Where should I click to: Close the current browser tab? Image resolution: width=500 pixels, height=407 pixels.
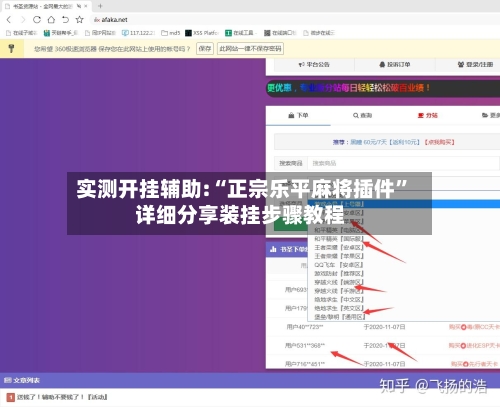tap(86, 6)
